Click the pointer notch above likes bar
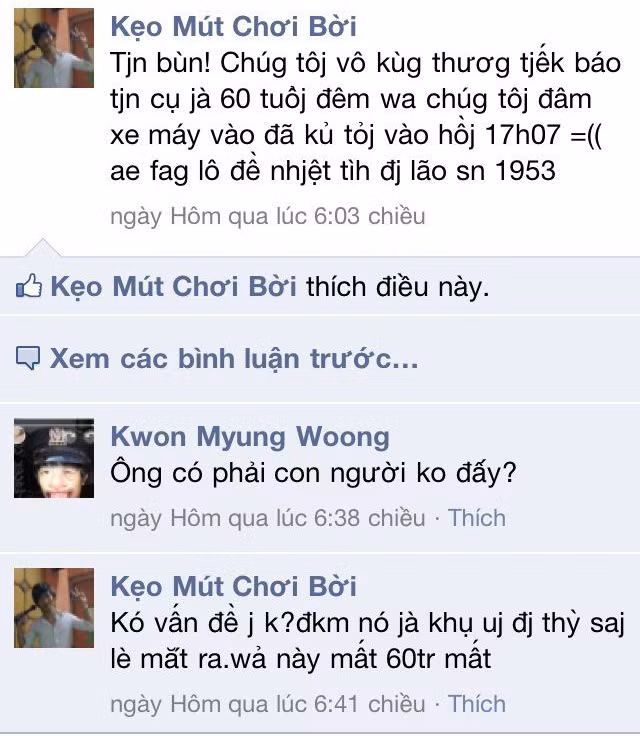The height and width of the screenshot is (736, 640). click(x=43, y=247)
